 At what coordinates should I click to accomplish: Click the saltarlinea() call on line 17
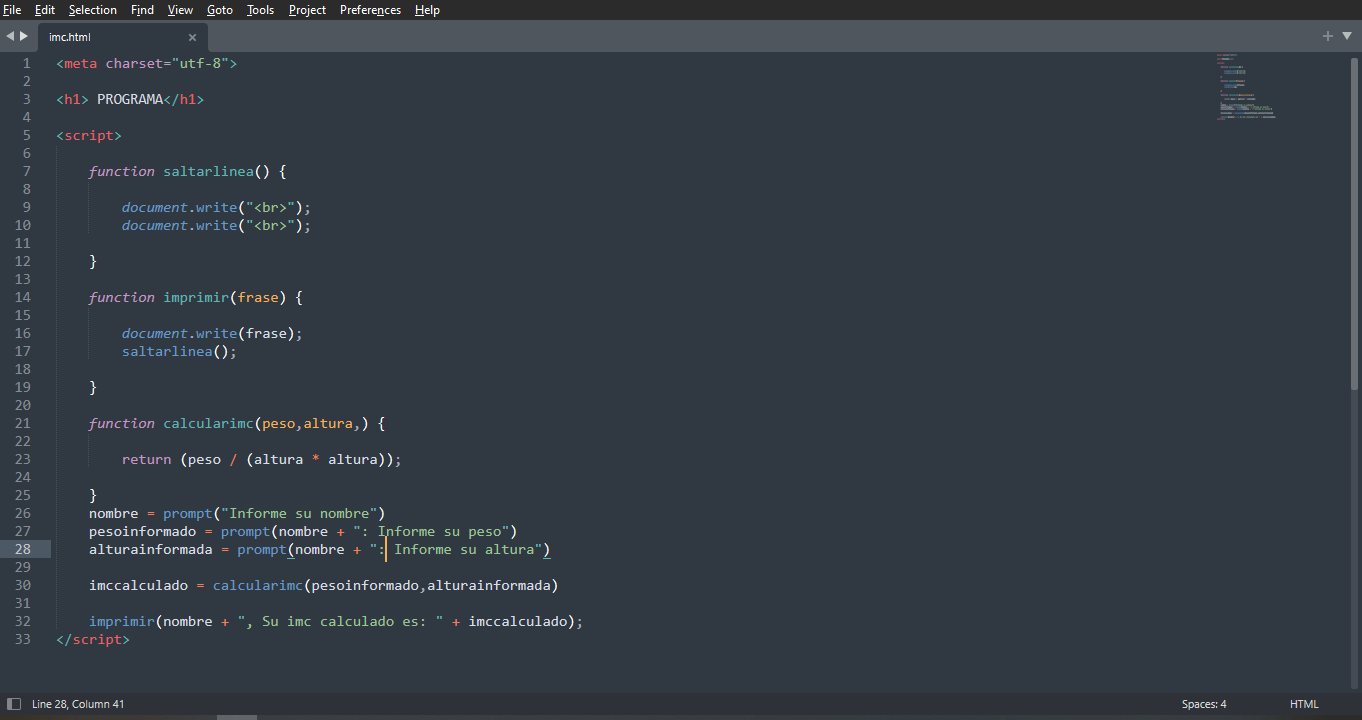pos(180,351)
